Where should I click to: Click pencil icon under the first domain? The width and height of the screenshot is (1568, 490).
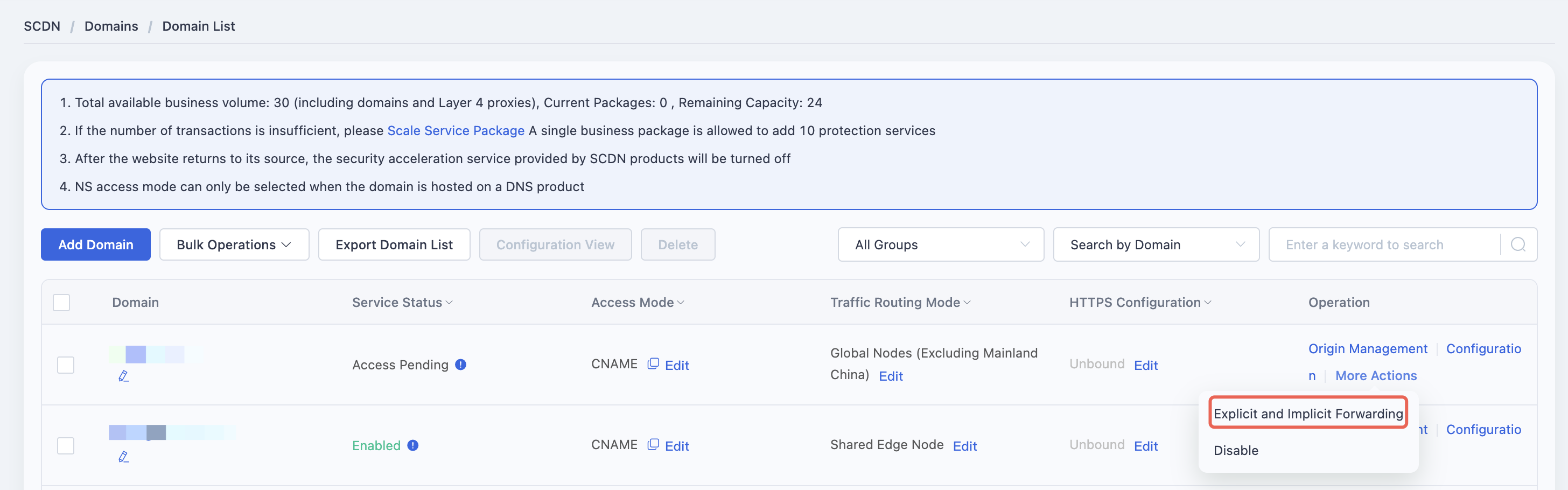pyautogui.click(x=123, y=376)
